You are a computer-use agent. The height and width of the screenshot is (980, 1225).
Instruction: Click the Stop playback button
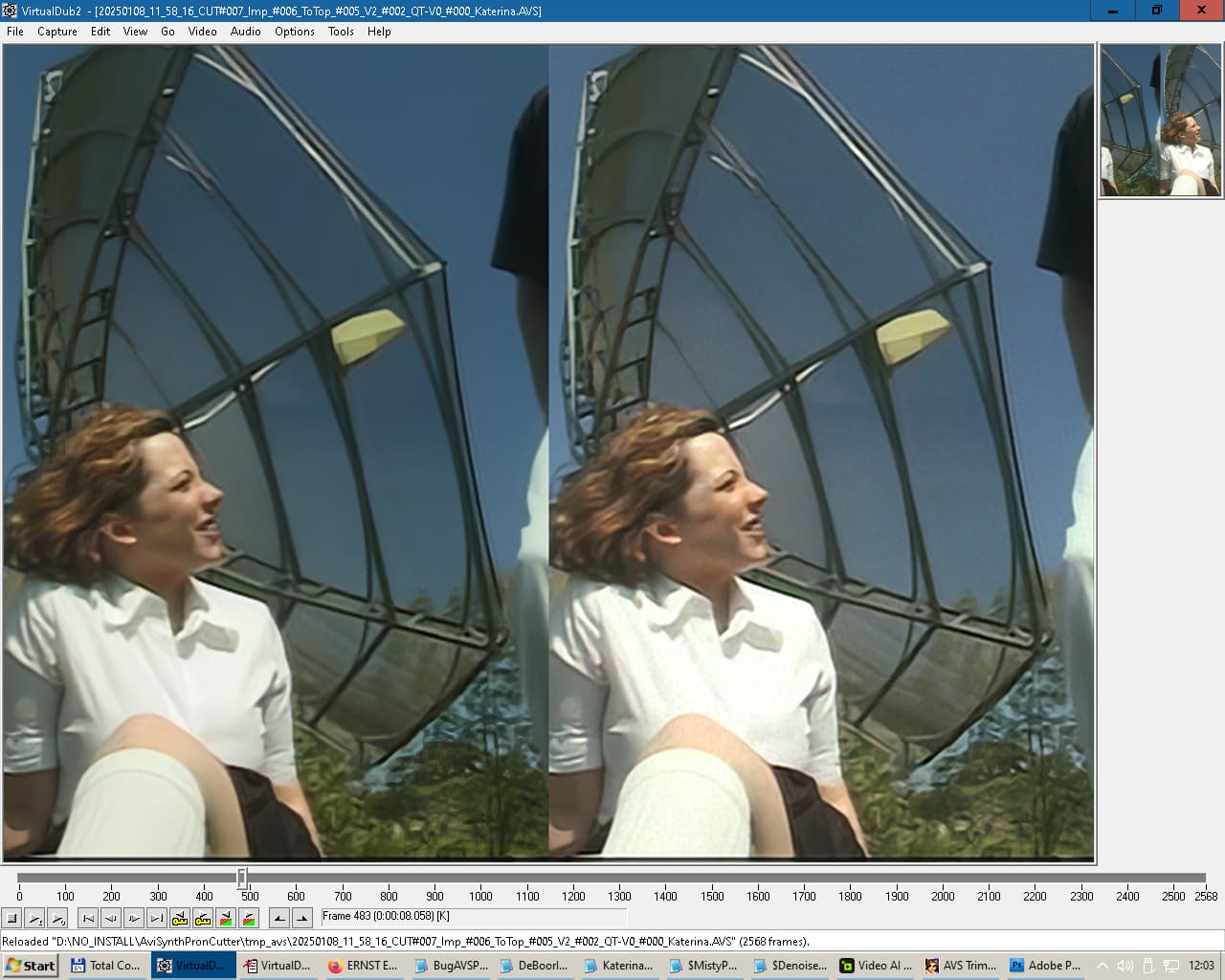(x=12, y=919)
